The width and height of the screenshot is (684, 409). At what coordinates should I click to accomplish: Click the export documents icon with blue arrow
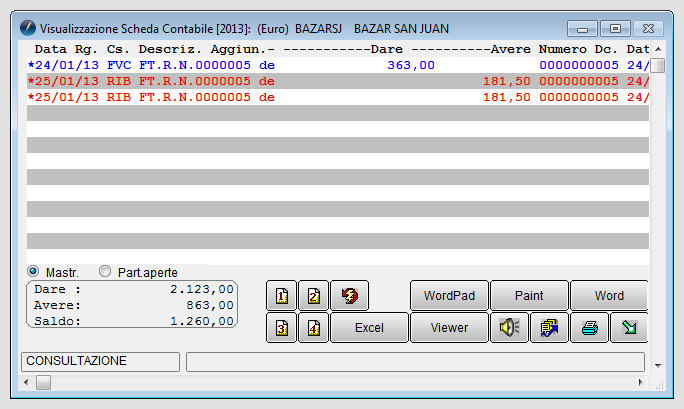[x=549, y=327]
